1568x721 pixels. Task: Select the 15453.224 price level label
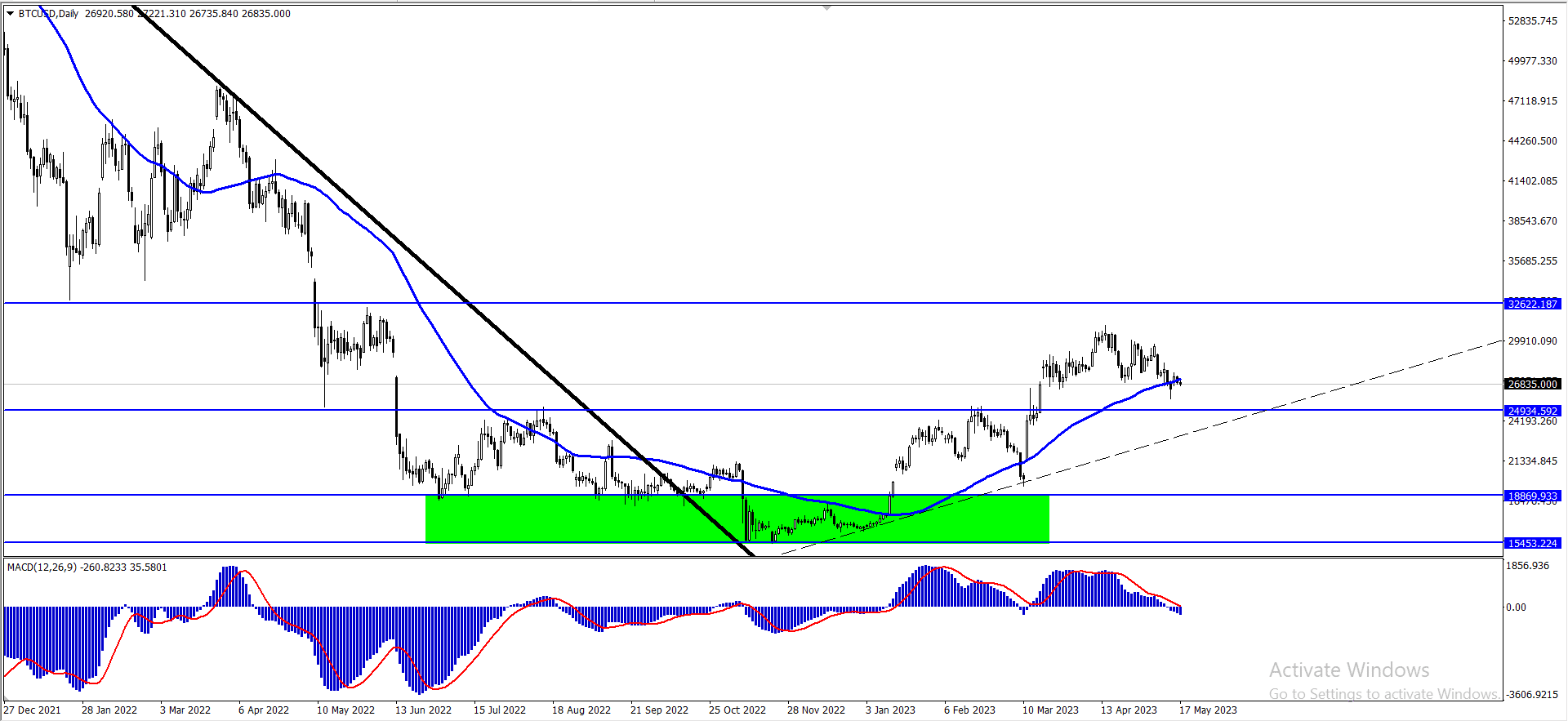click(1533, 543)
